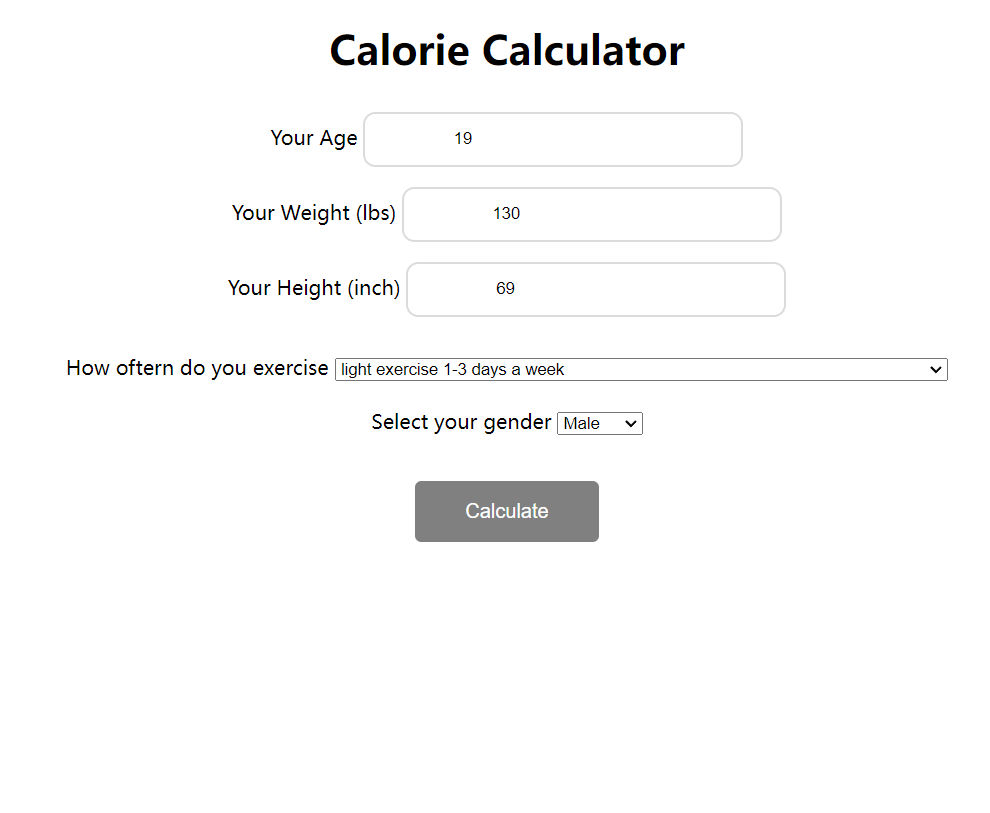Click the Your Height (inch) input field
This screenshot has width=990, height=813.
coord(595,289)
